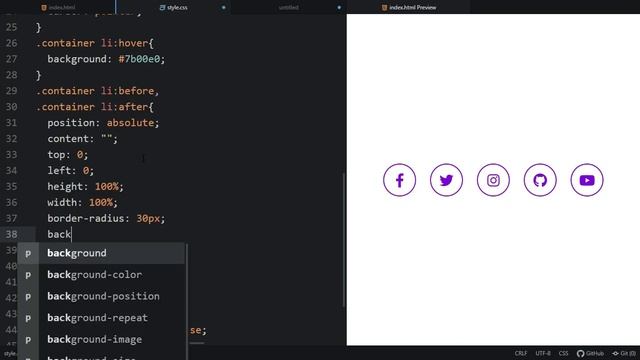Click the property icon beside background-repeat suggestion

[28, 318]
